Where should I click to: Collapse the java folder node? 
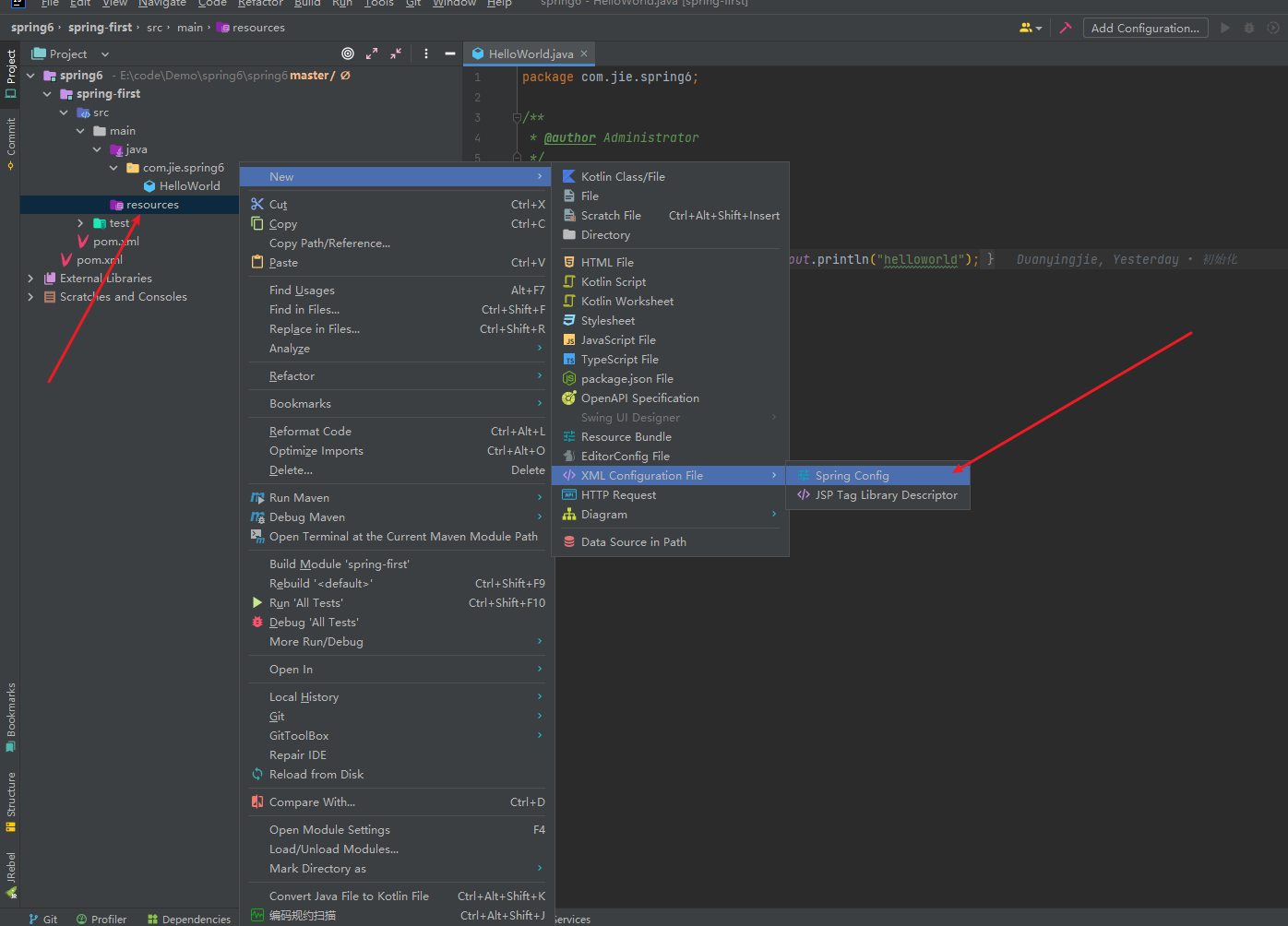click(97, 149)
